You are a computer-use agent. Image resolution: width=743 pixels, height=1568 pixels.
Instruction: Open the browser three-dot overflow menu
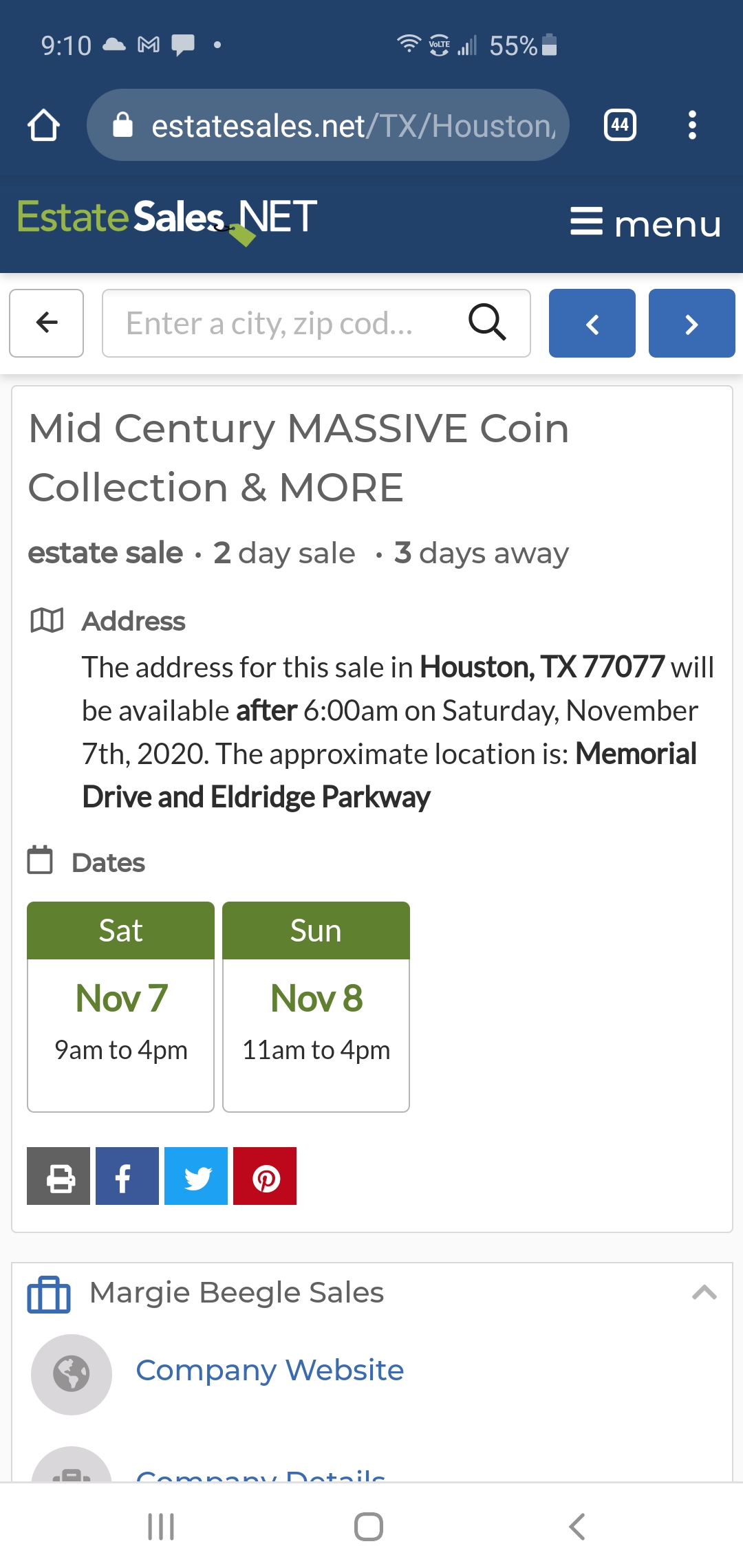pyautogui.click(x=692, y=125)
